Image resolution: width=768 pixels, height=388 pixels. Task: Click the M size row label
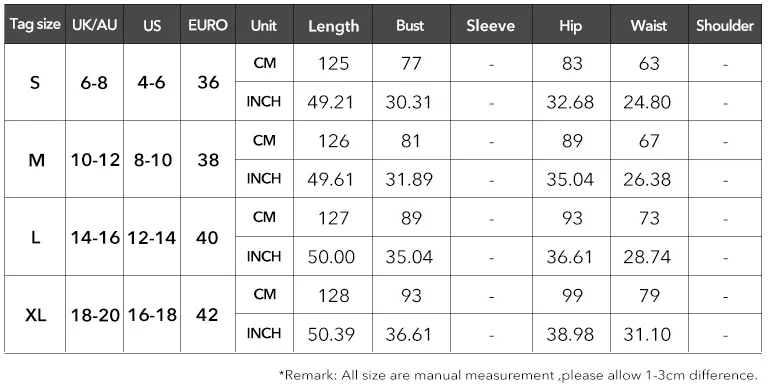click(35, 160)
